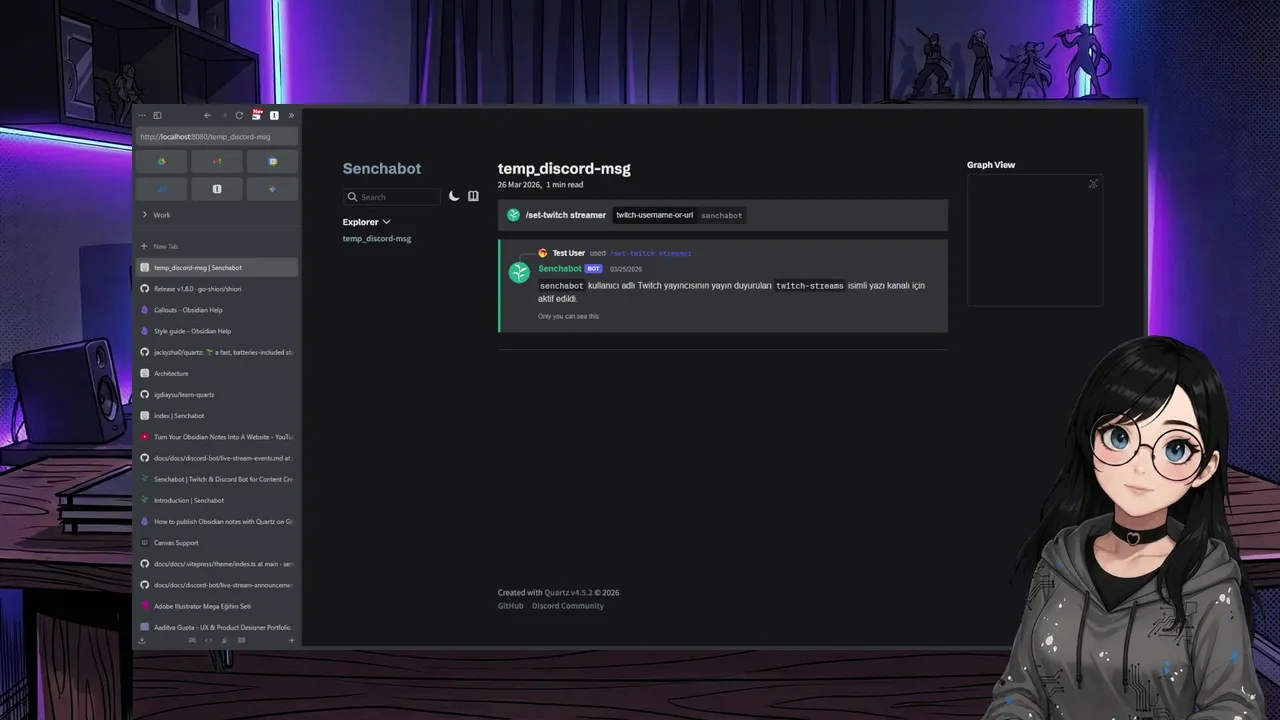The width and height of the screenshot is (1280, 720).
Task: Open the white square pinned tile
Action: click(217, 189)
